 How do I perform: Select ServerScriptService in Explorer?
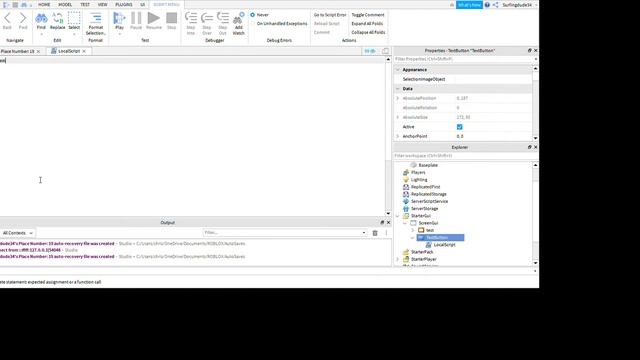tap(429, 202)
